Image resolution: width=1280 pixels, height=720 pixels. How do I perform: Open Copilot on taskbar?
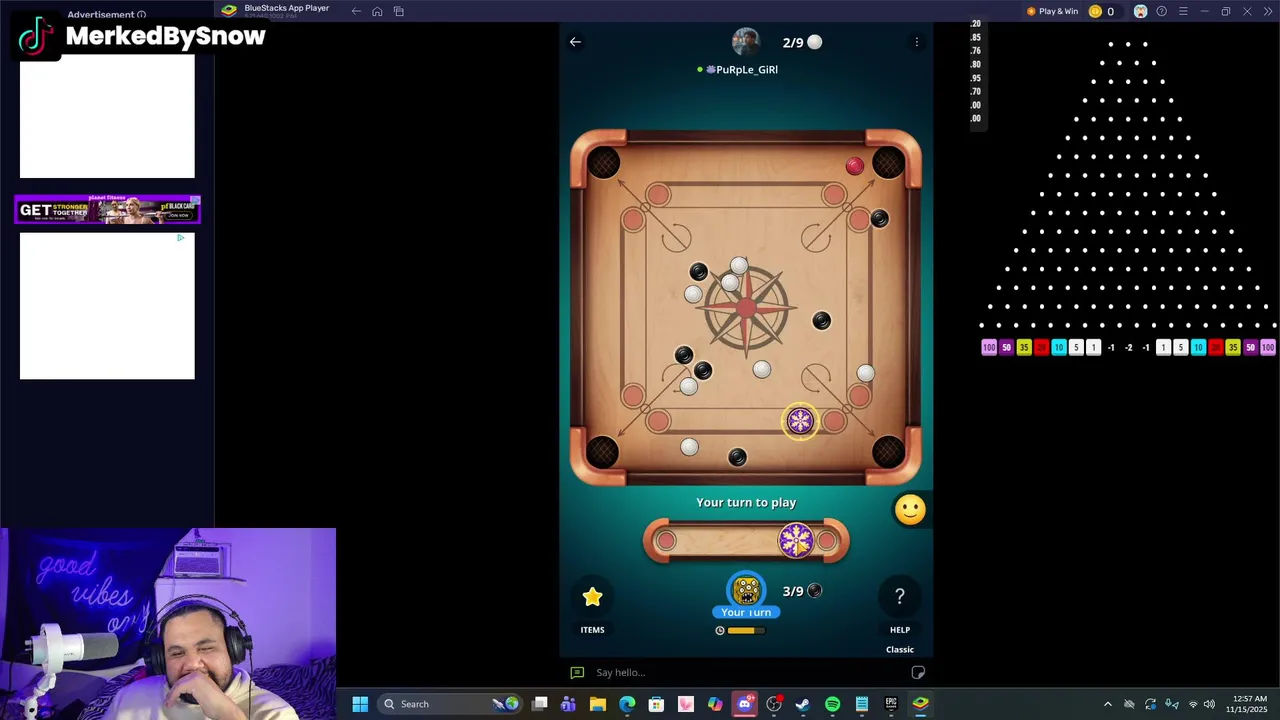point(715,704)
